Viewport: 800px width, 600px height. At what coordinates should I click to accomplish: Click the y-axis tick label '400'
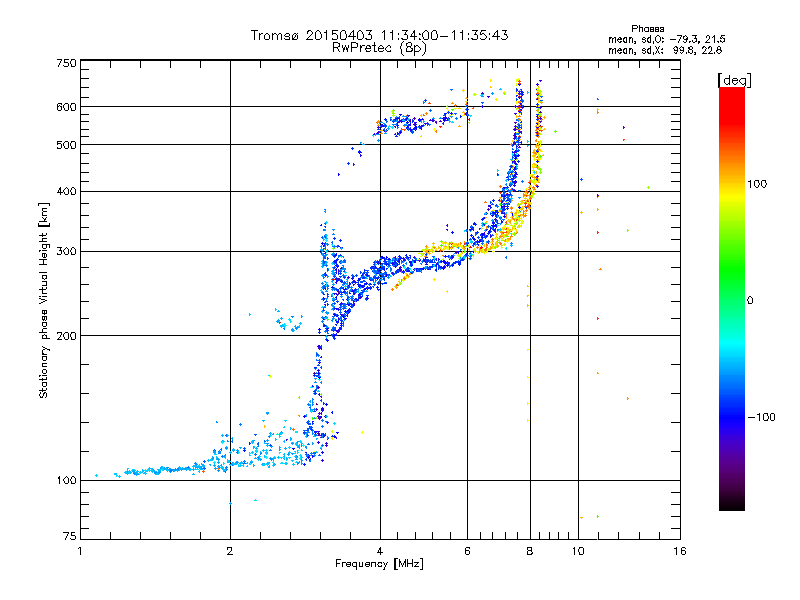point(66,192)
